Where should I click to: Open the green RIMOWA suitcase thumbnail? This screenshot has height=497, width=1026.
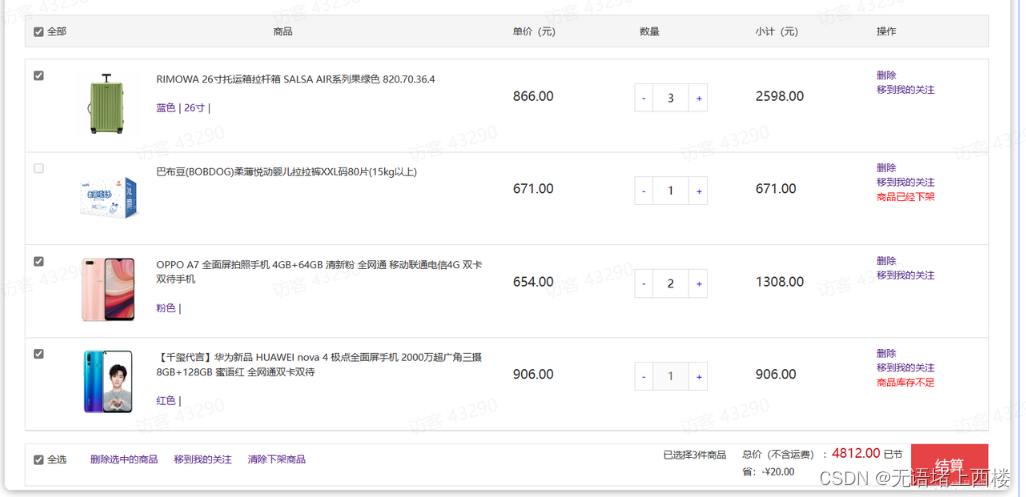106,103
